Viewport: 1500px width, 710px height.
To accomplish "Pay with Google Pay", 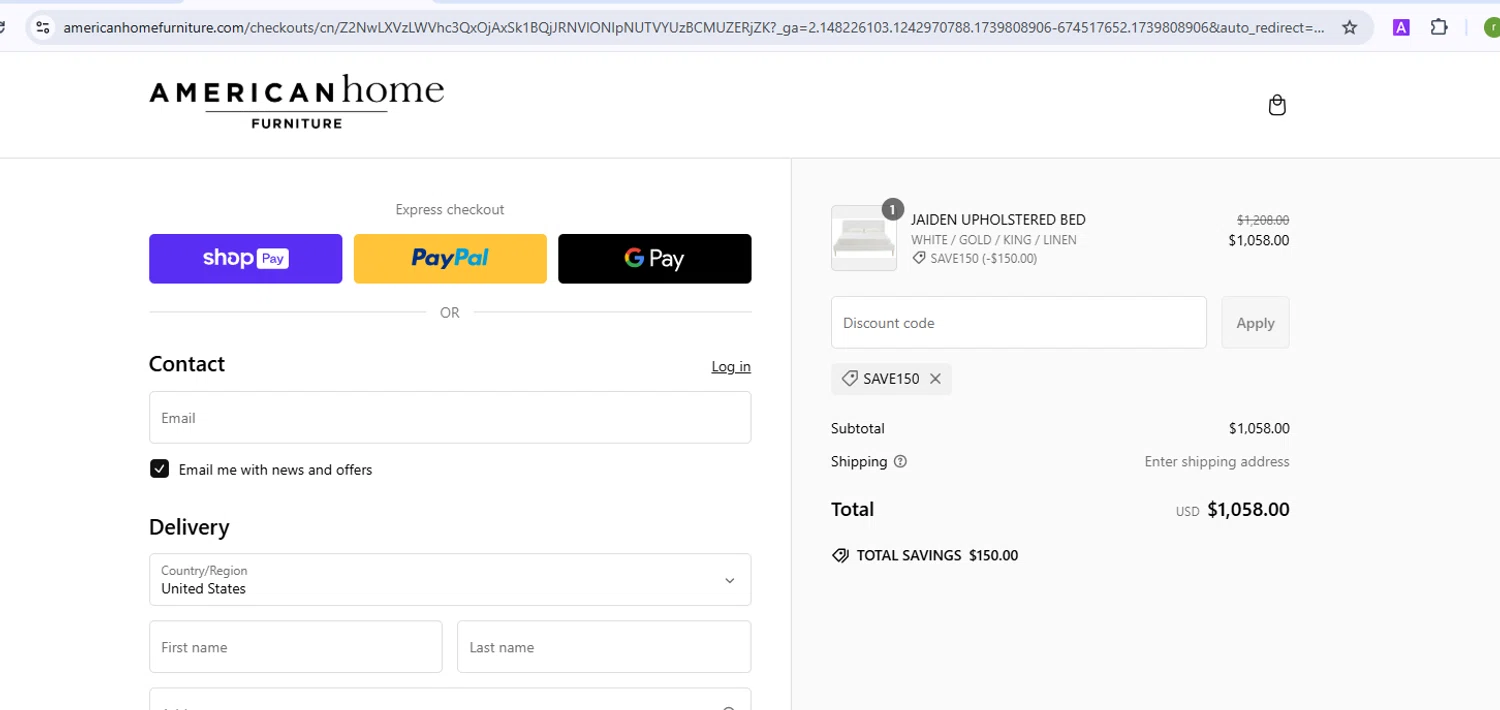I will pyautogui.click(x=654, y=259).
